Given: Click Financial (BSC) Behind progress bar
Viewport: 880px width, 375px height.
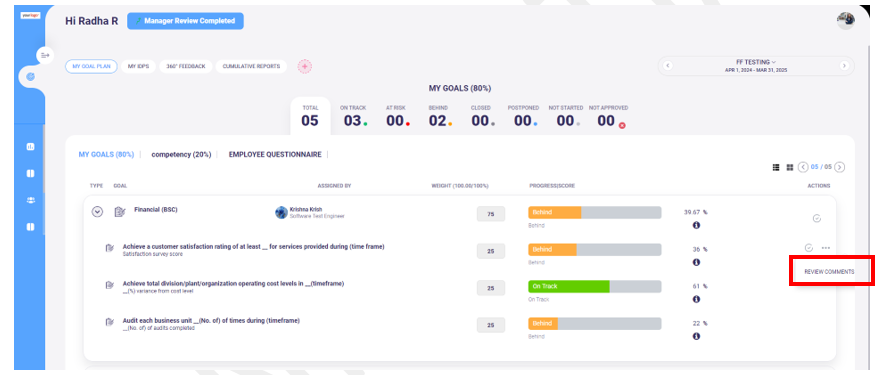Looking at the screenshot, I should point(594,212).
